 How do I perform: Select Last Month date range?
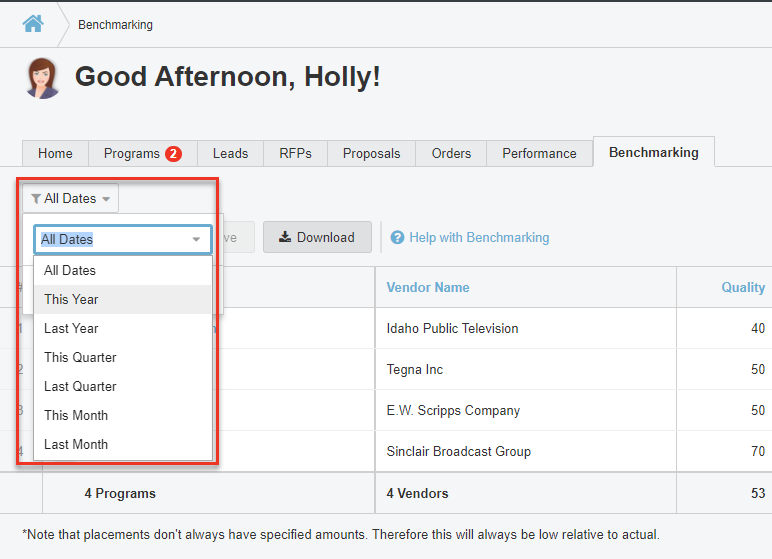(76, 444)
